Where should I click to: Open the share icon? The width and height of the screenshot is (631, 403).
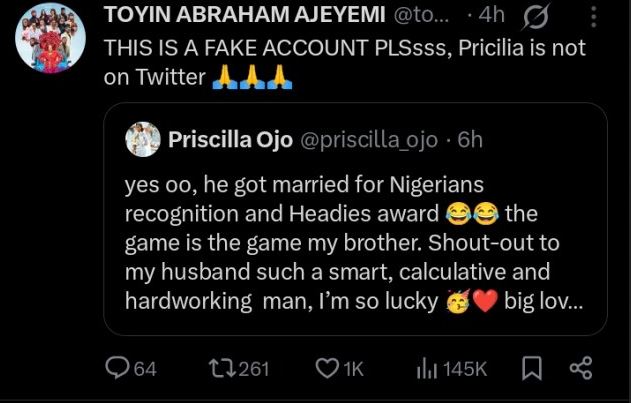pos(581,369)
